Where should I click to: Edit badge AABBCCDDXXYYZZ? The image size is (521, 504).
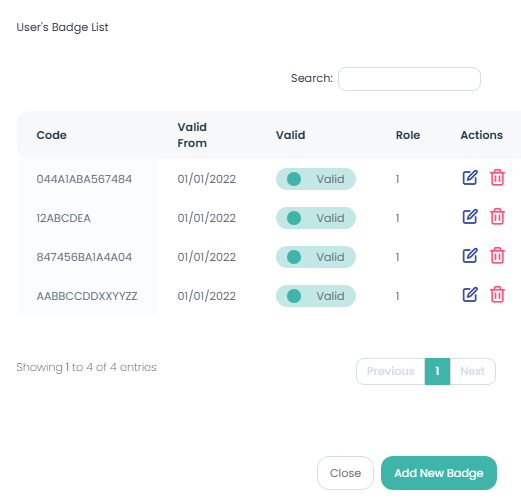click(x=470, y=295)
